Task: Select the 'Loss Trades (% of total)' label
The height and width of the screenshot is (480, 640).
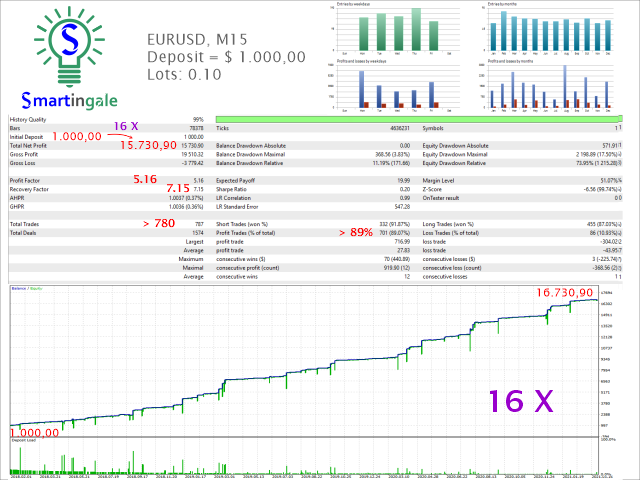Action: (x=451, y=233)
